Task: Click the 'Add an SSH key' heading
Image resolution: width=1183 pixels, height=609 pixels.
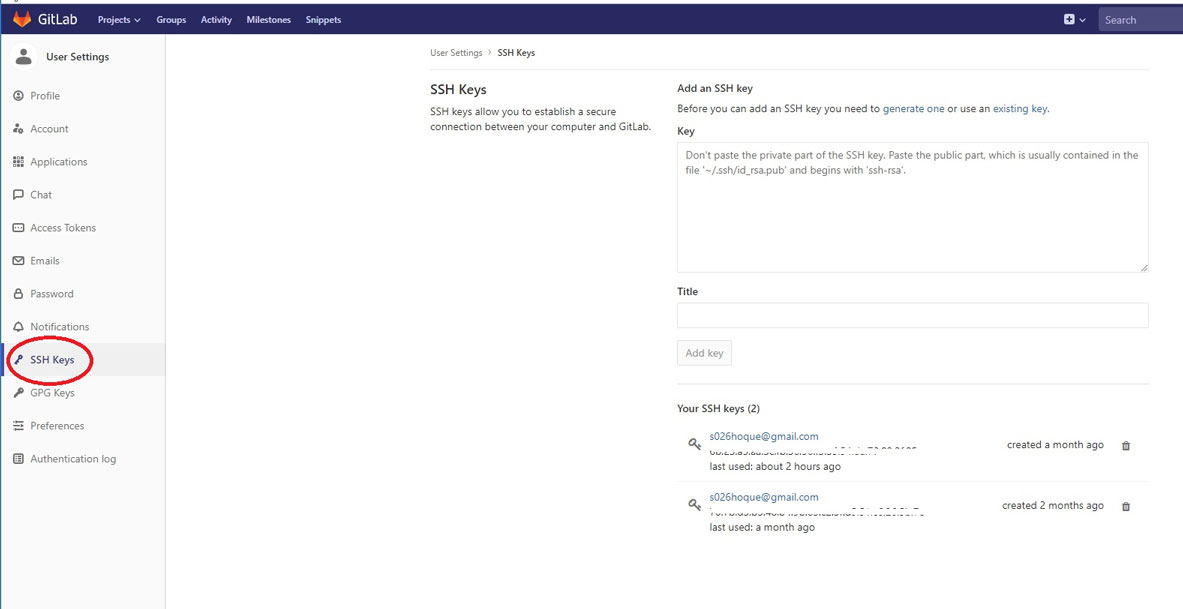Action: click(715, 88)
